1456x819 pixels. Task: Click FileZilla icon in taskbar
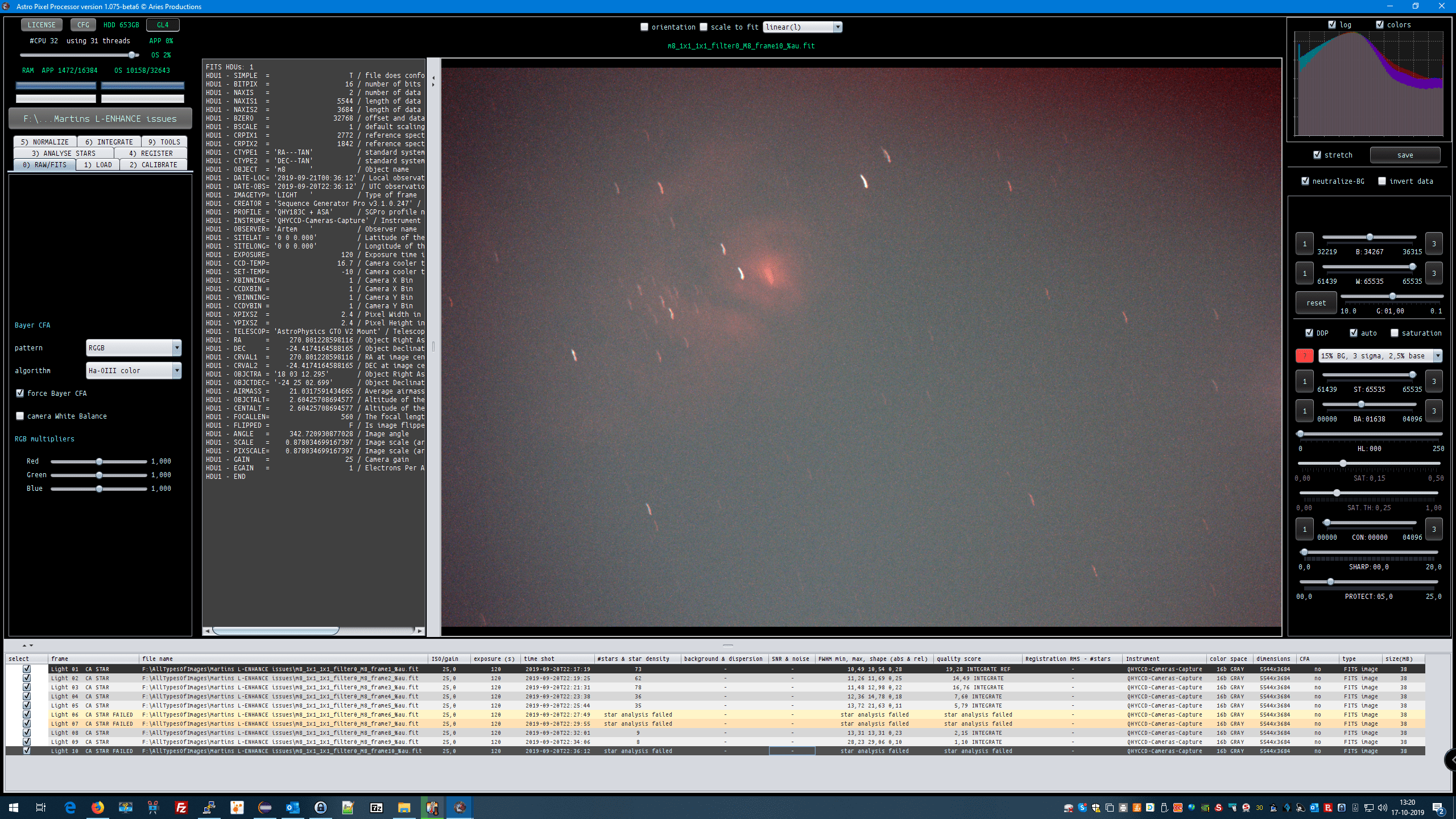[181, 808]
